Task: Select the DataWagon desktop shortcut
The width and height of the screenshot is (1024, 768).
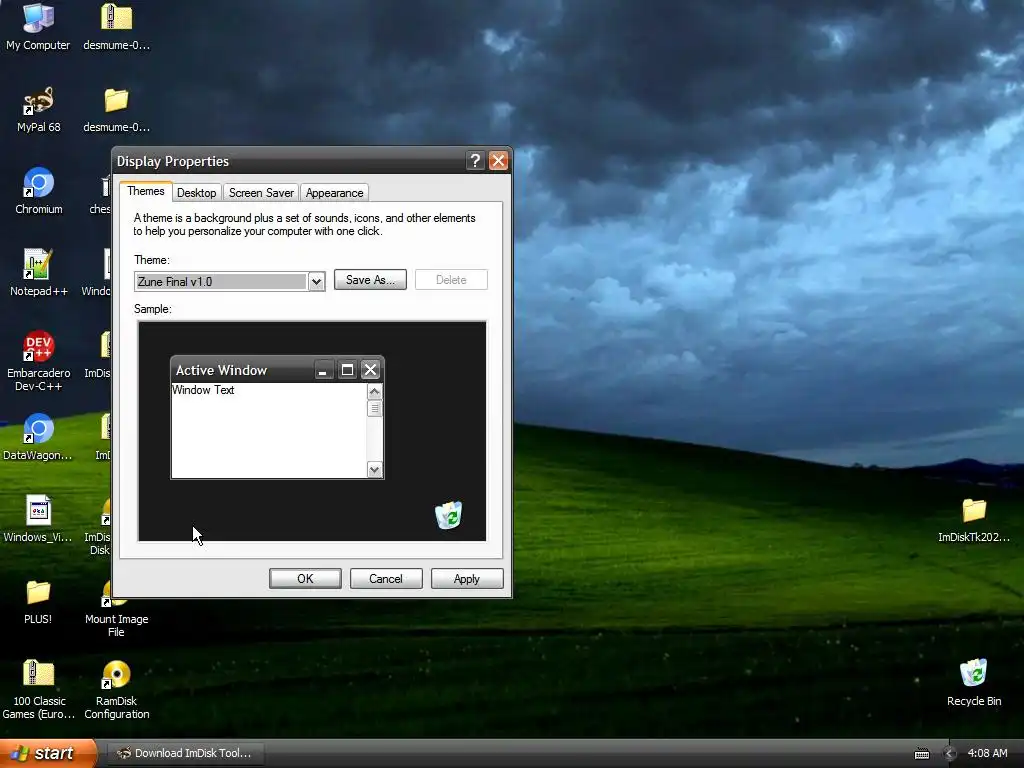Action: click(38, 437)
